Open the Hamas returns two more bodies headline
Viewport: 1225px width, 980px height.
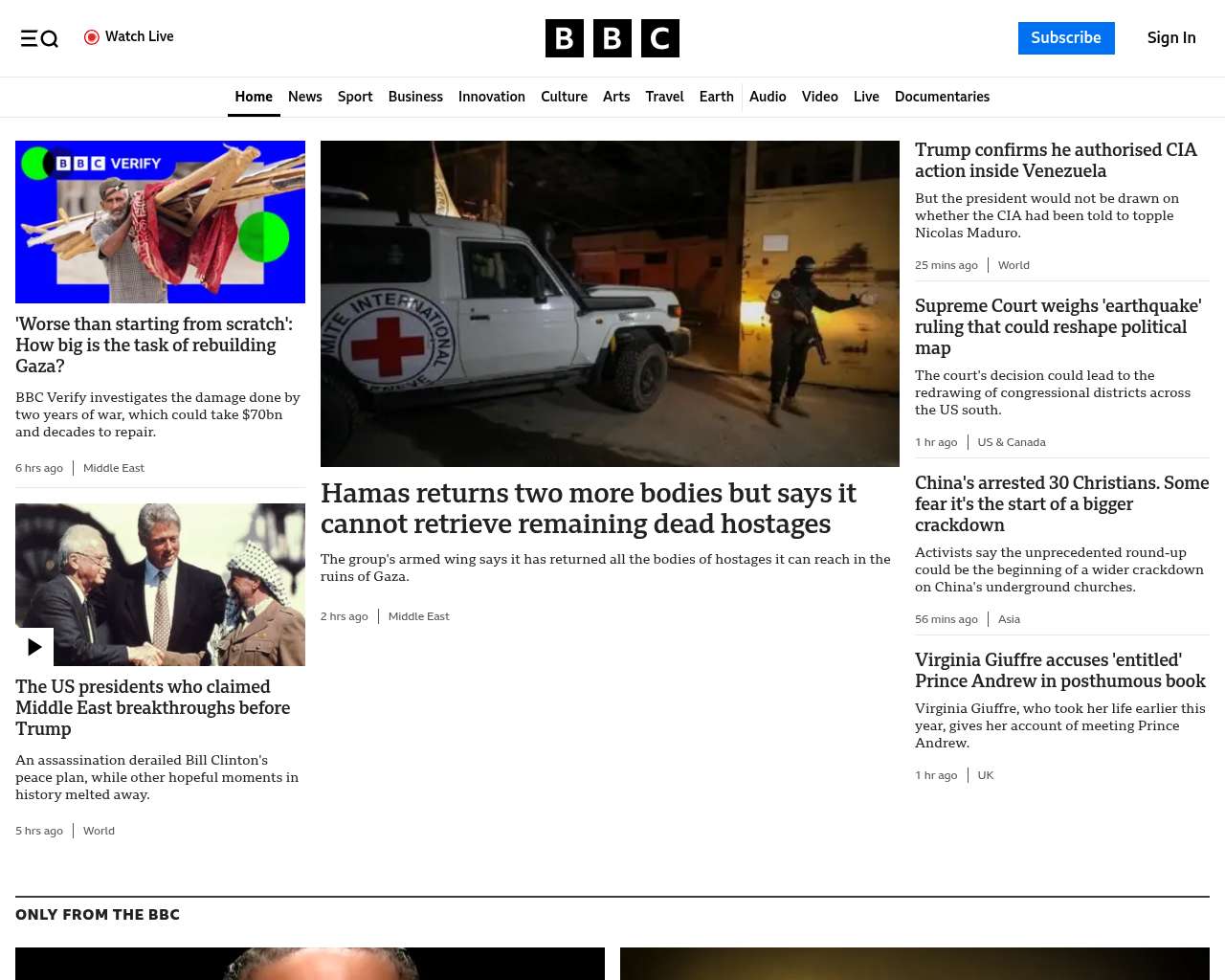click(x=588, y=508)
